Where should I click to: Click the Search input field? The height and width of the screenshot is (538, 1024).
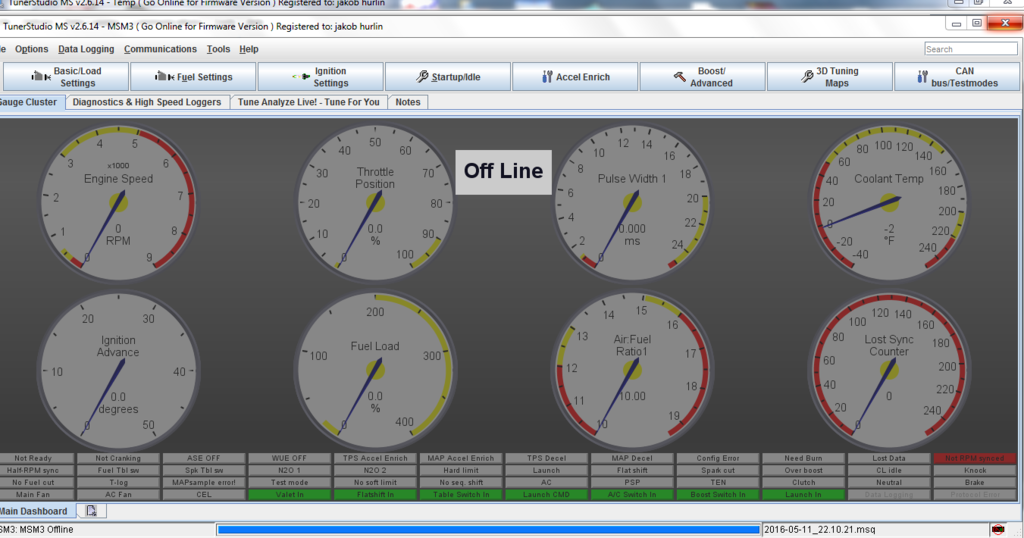(970, 49)
